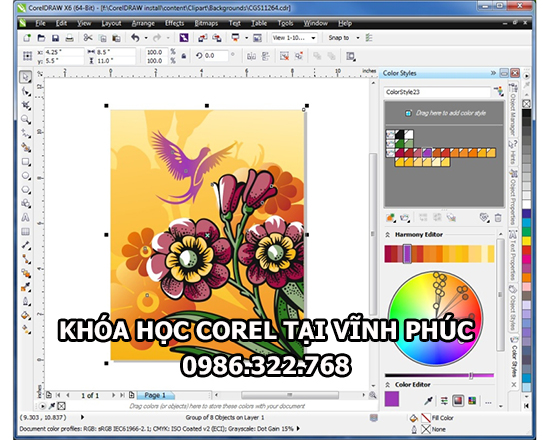
Task: Open the Object Properties docker tab
Action: coord(513,197)
